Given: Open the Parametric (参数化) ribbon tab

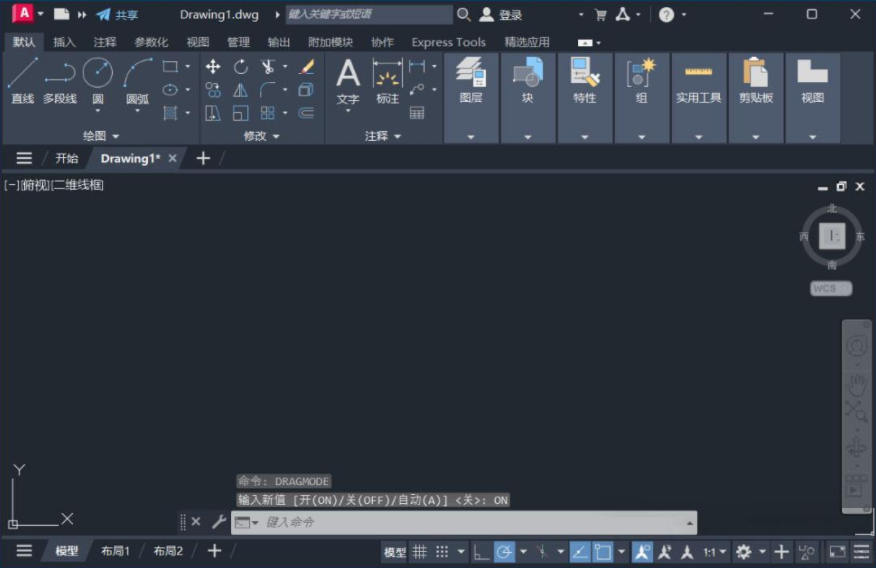Looking at the screenshot, I should point(151,42).
